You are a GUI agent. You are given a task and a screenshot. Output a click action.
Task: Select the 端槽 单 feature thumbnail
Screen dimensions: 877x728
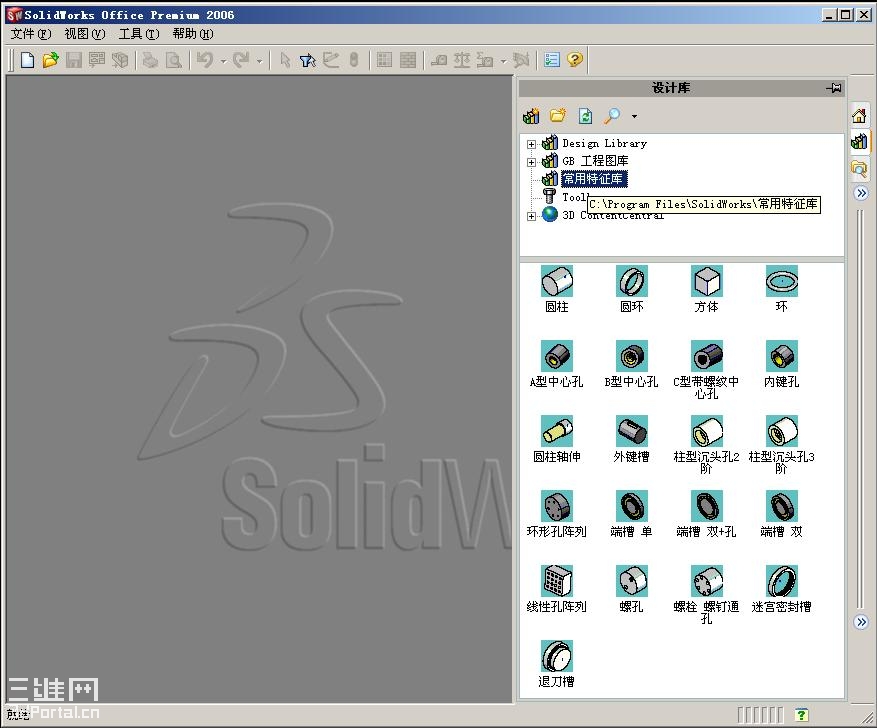(x=631, y=505)
